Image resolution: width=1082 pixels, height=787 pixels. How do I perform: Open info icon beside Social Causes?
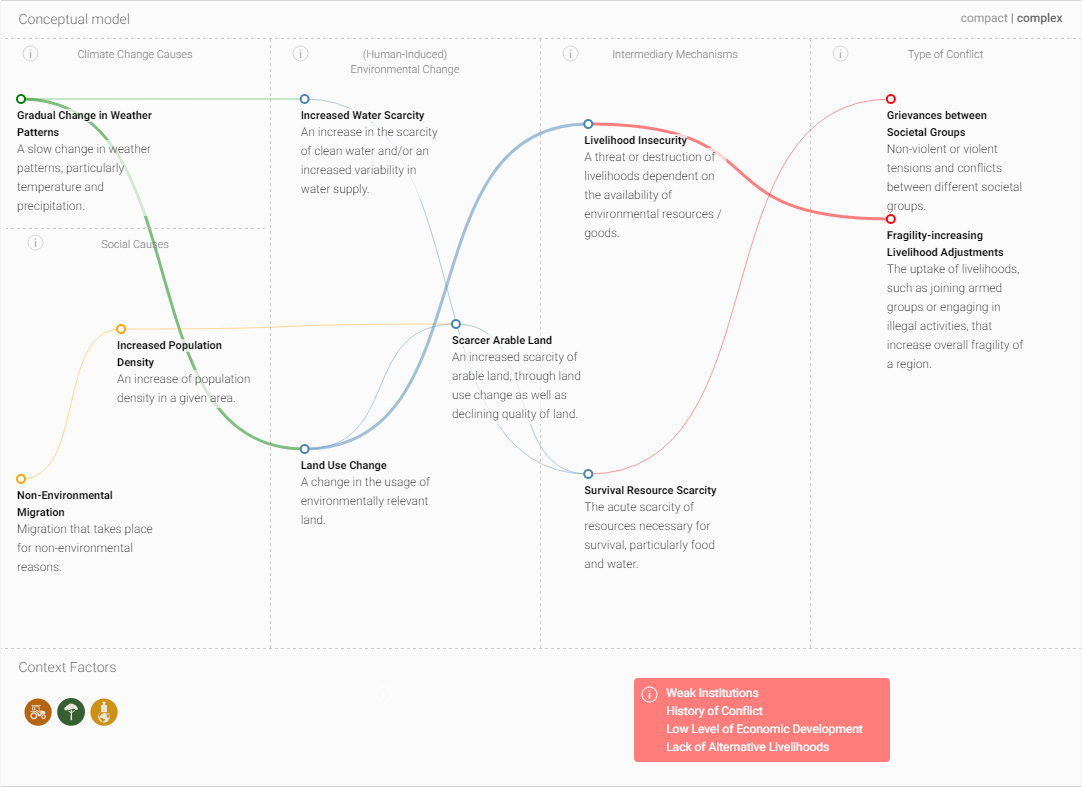click(x=36, y=243)
